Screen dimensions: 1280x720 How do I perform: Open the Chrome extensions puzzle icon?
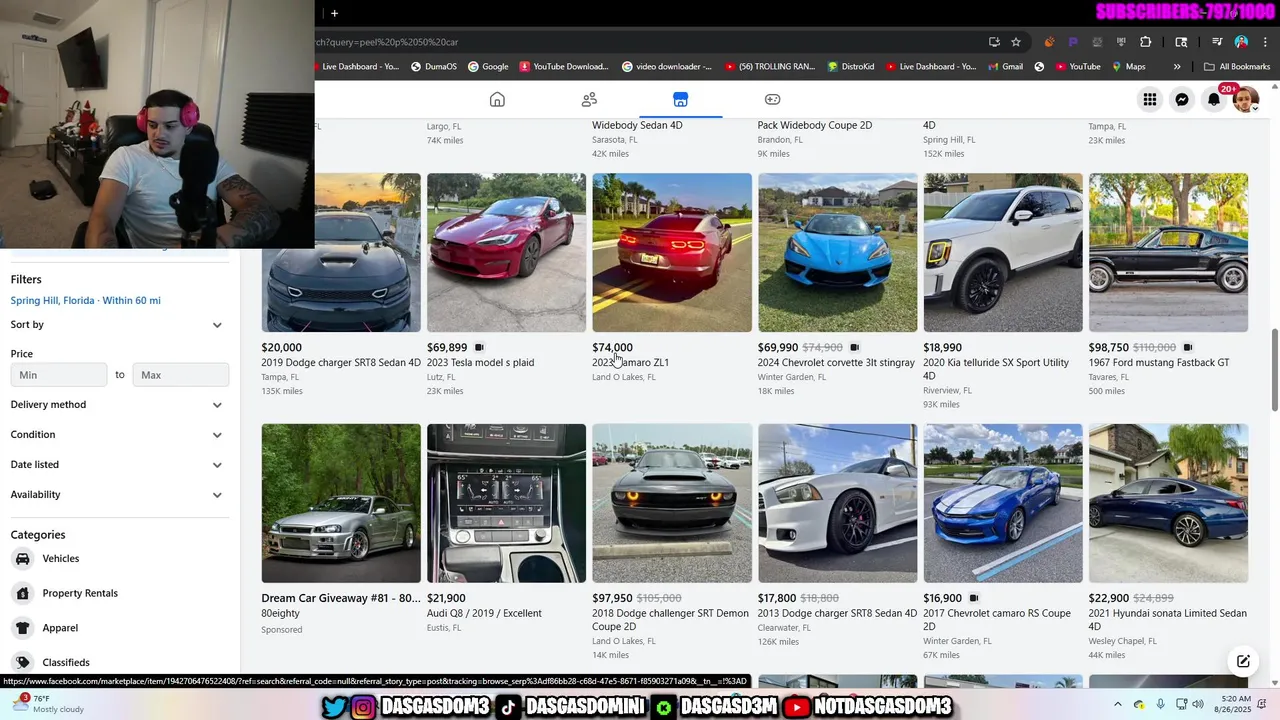(1146, 42)
